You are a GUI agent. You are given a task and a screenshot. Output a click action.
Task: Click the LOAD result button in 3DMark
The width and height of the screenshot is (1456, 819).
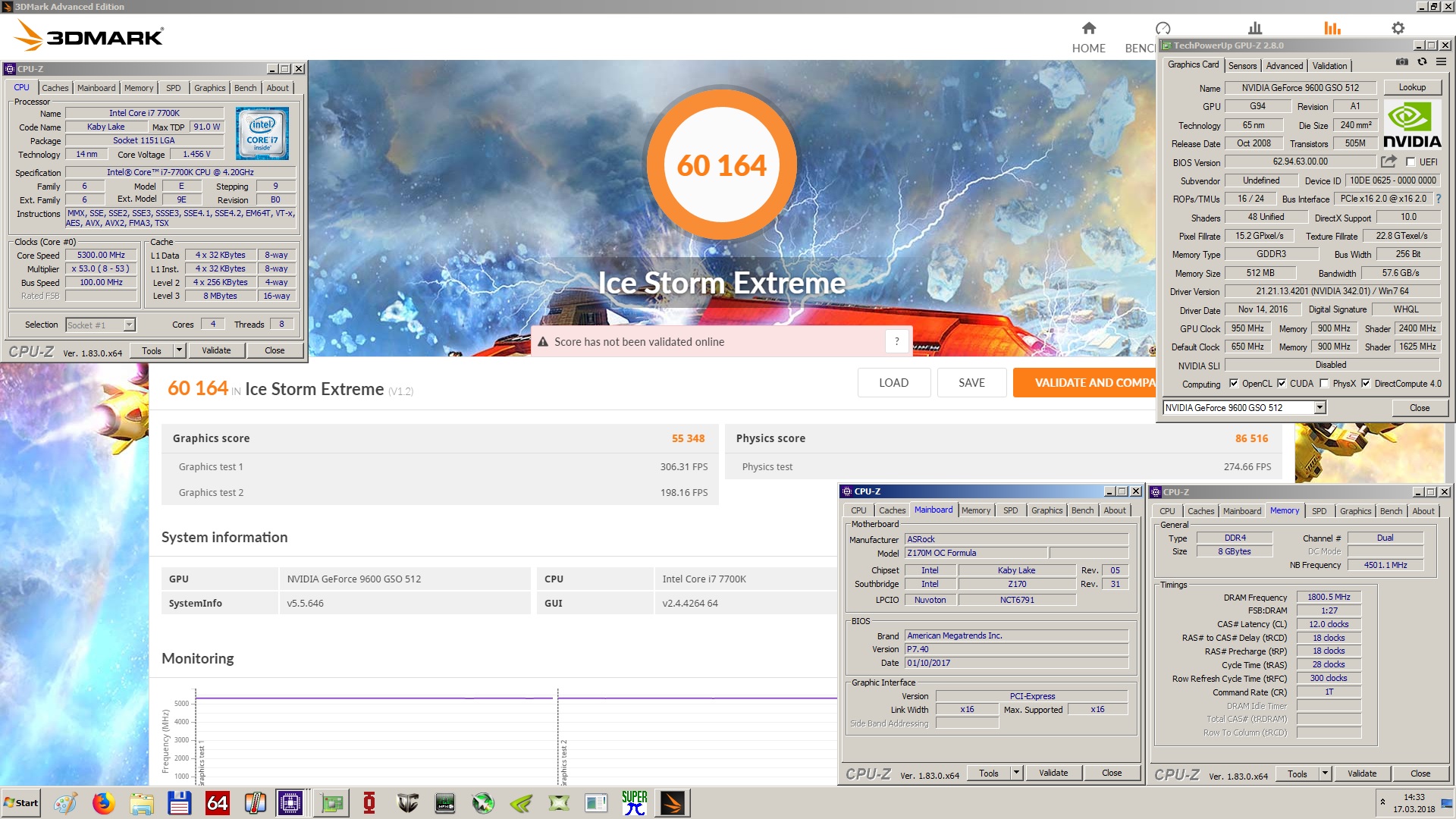pos(893,383)
